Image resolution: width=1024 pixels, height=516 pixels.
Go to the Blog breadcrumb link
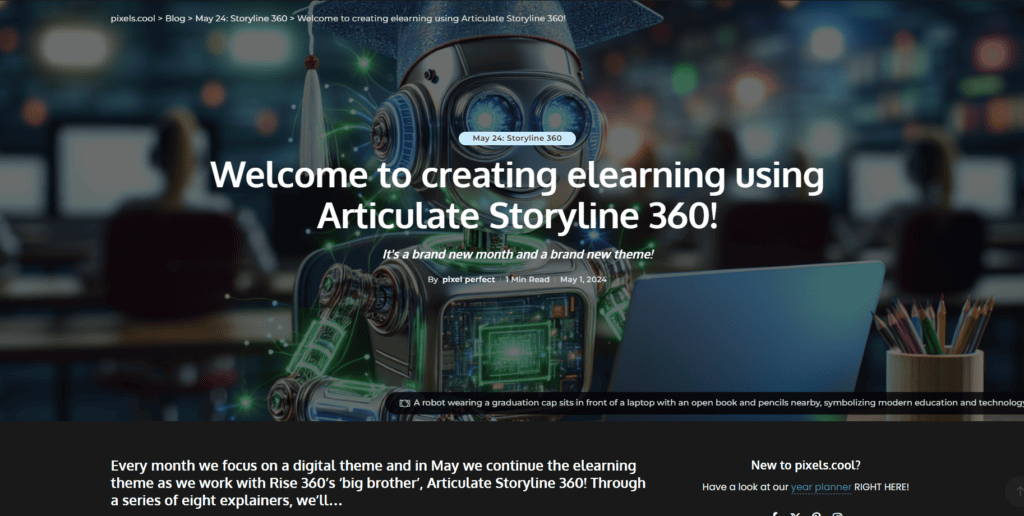click(x=175, y=18)
